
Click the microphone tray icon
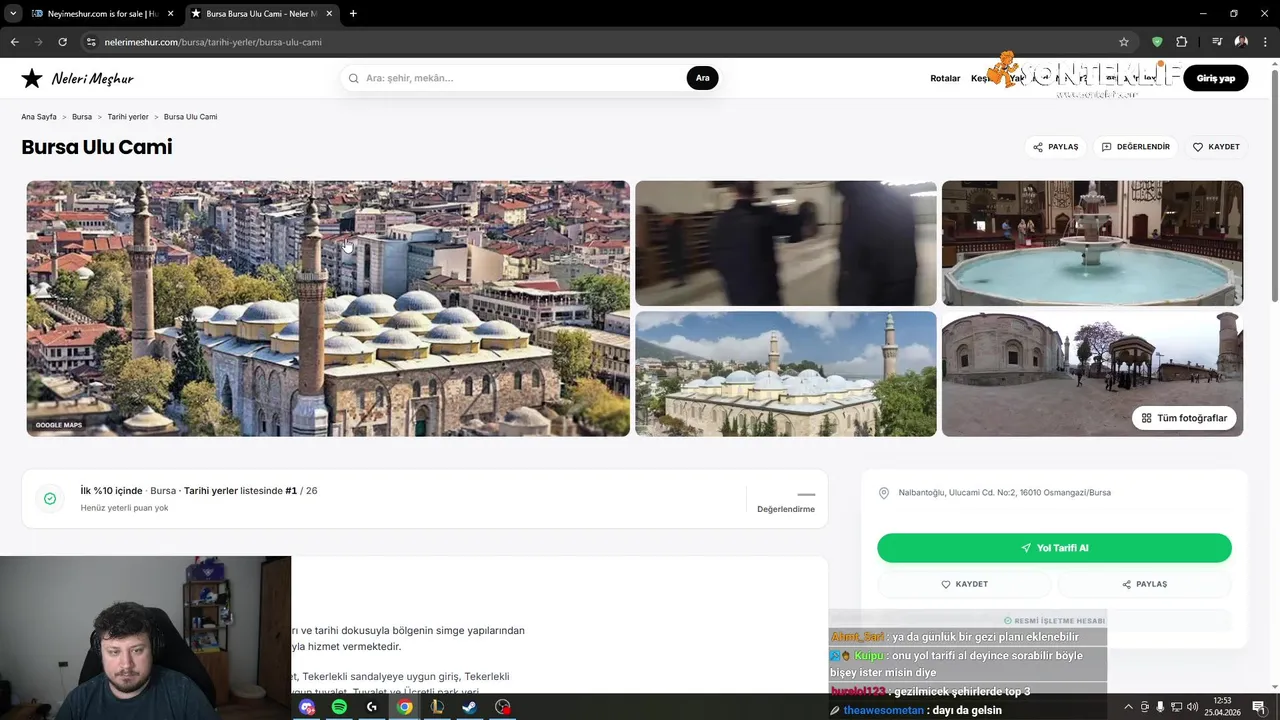1160,707
